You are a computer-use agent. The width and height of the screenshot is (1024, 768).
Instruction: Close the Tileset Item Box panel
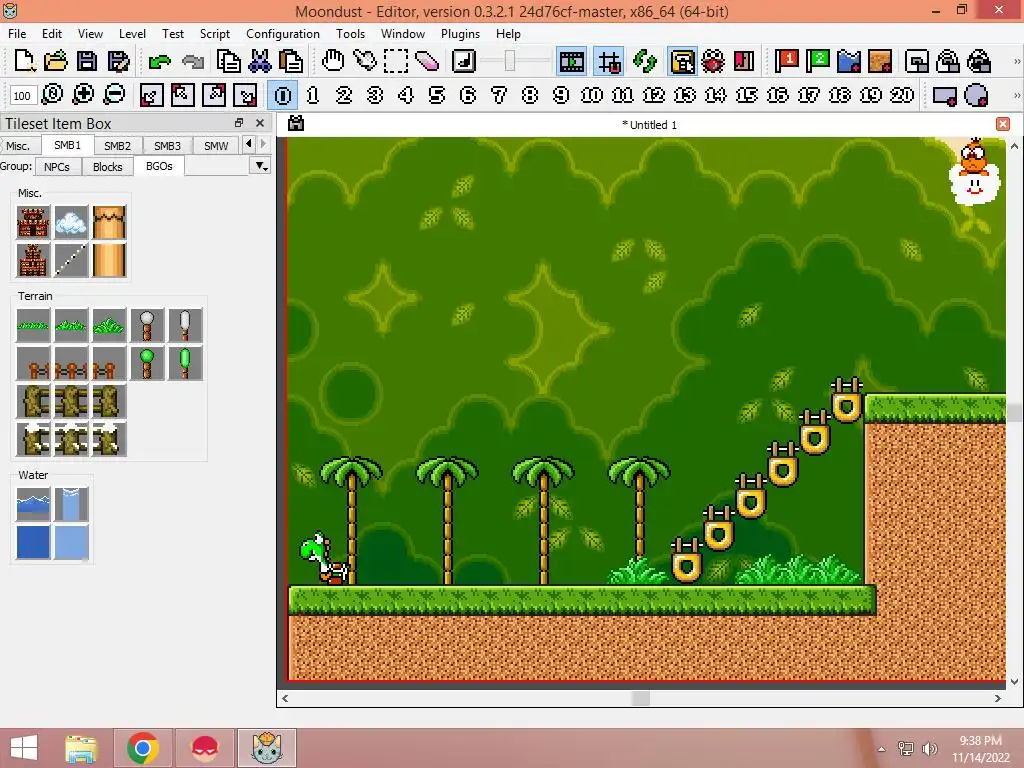(260, 123)
